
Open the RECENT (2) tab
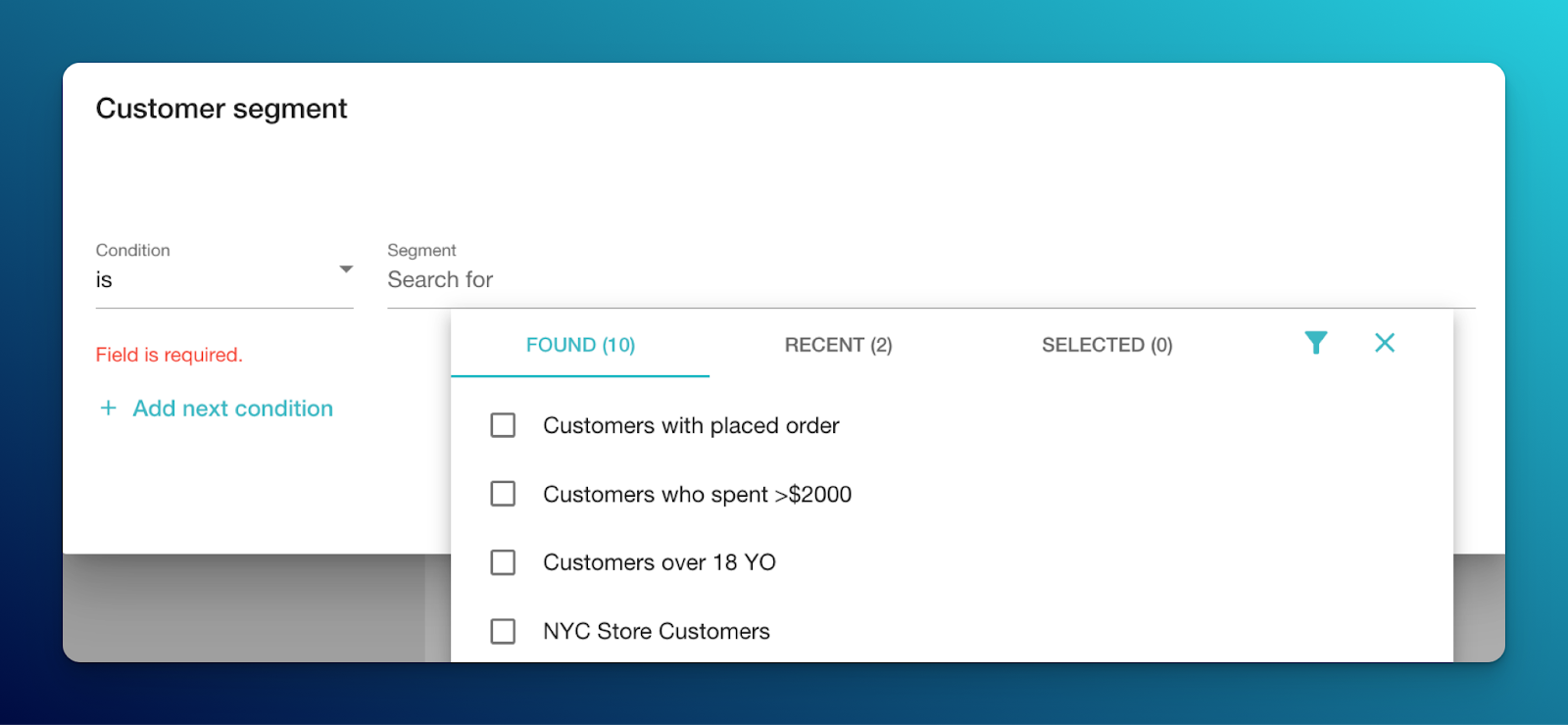[x=838, y=345]
